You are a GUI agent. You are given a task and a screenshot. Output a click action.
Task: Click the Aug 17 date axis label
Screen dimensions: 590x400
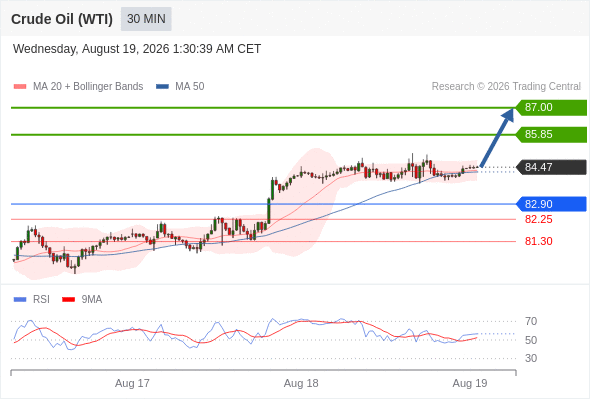click(x=132, y=383)
